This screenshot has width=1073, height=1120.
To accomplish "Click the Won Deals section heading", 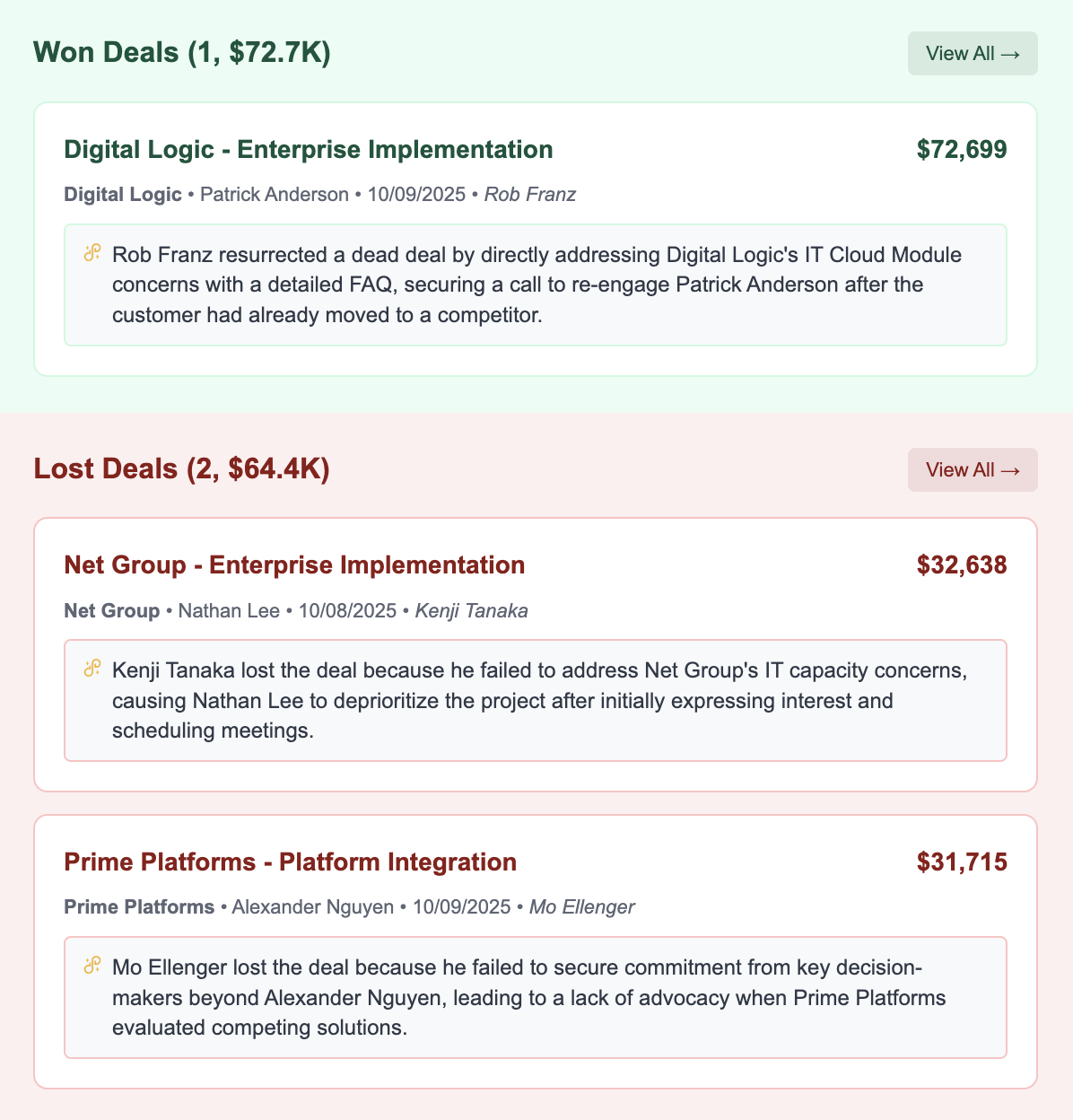I will click(182, 53).
